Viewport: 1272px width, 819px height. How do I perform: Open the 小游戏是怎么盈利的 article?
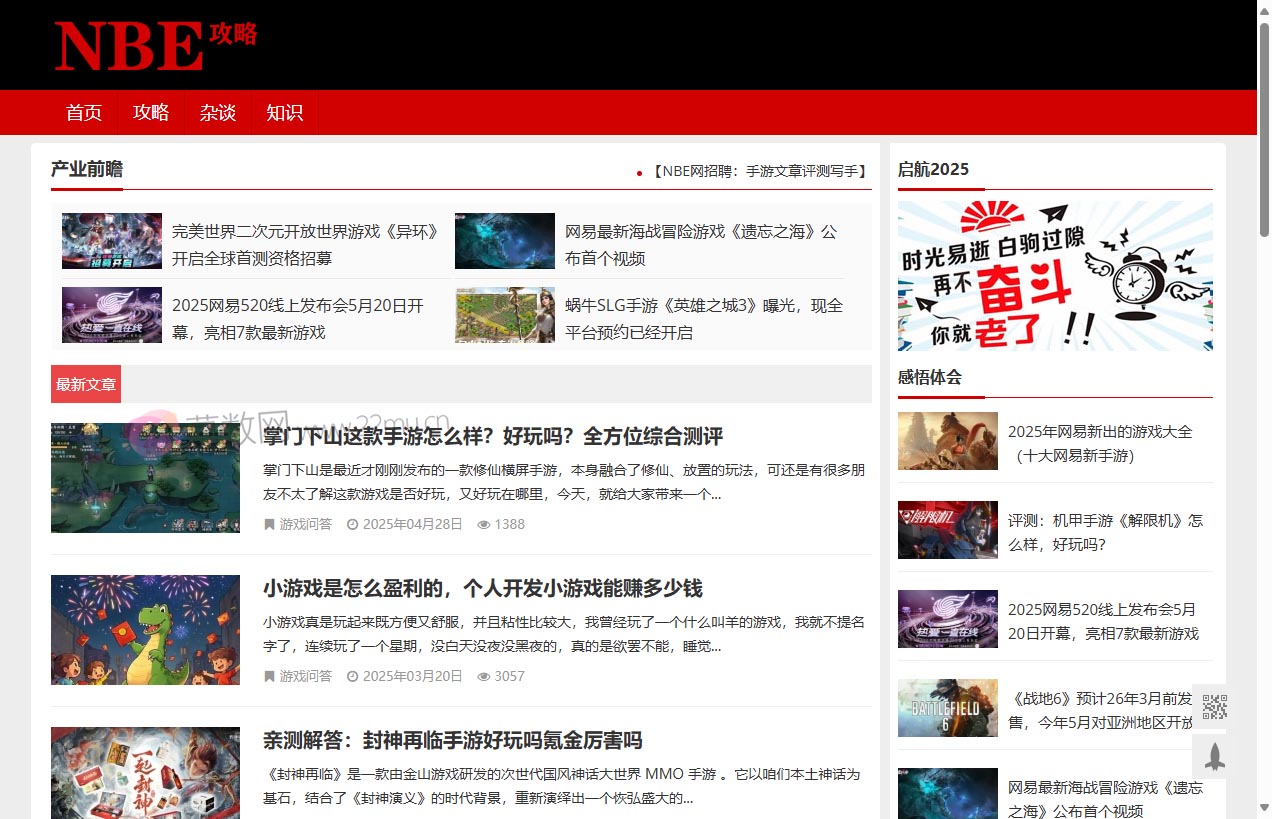tap(481, 588)
